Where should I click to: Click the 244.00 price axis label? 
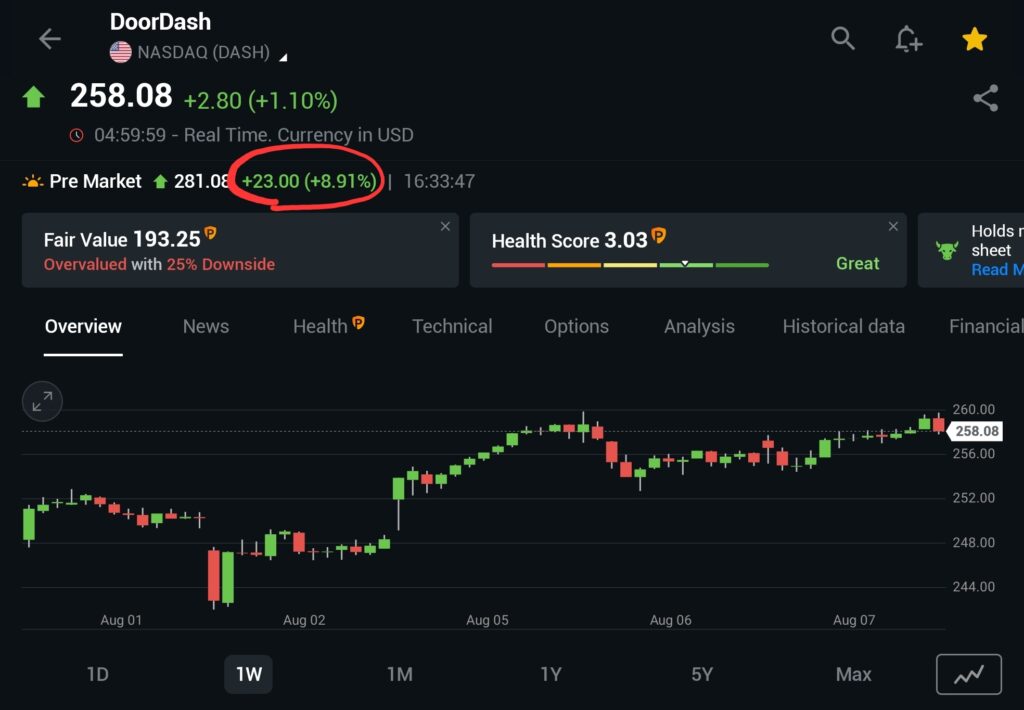tap(974, 587)
